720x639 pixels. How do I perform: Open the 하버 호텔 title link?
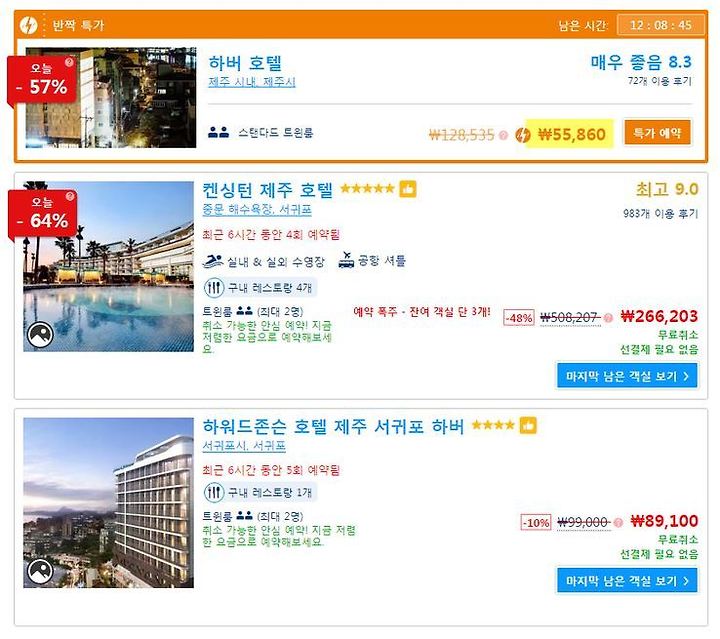(245, 63)
